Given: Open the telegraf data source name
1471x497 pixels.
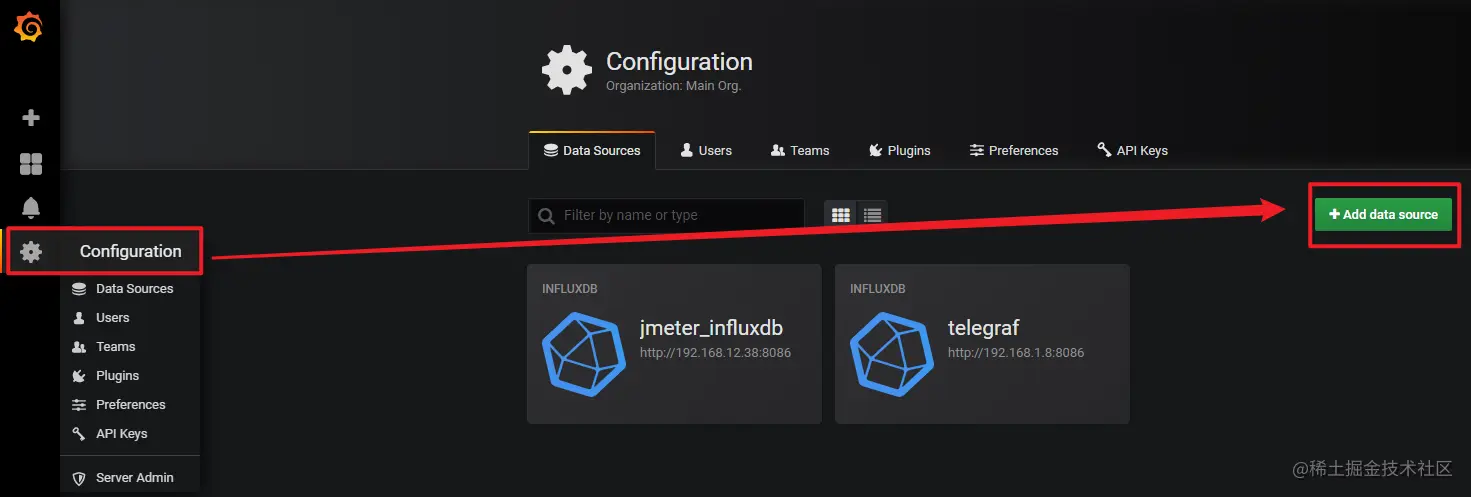Looking at the screenshot, I should click(984, 328).
